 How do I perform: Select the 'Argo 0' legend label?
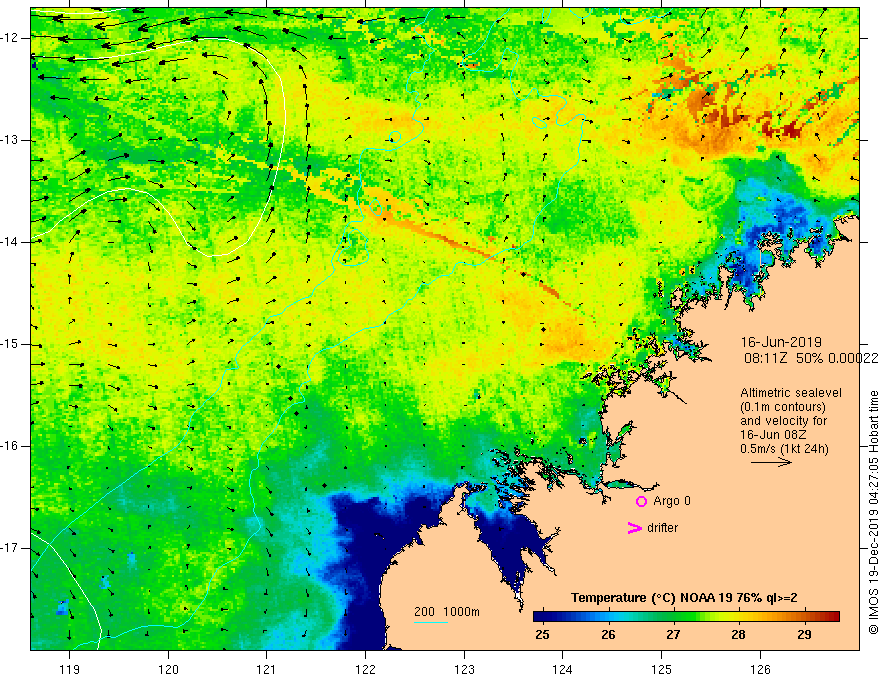[672, 501]
